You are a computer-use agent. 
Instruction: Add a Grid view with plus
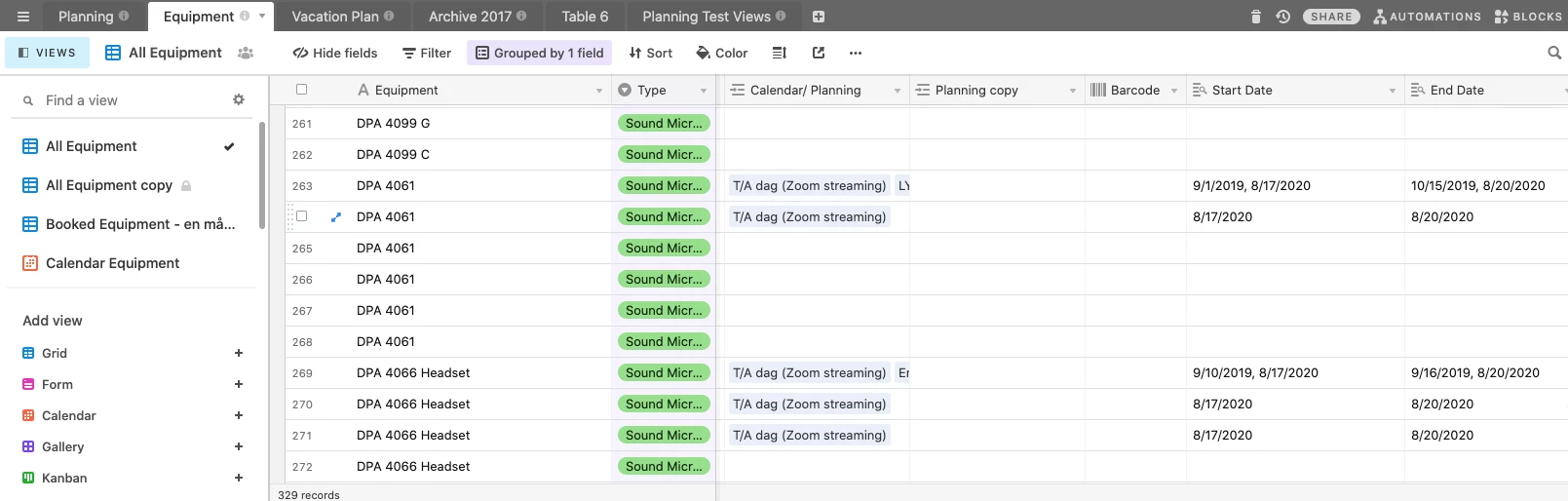click(x=239, y=353)
